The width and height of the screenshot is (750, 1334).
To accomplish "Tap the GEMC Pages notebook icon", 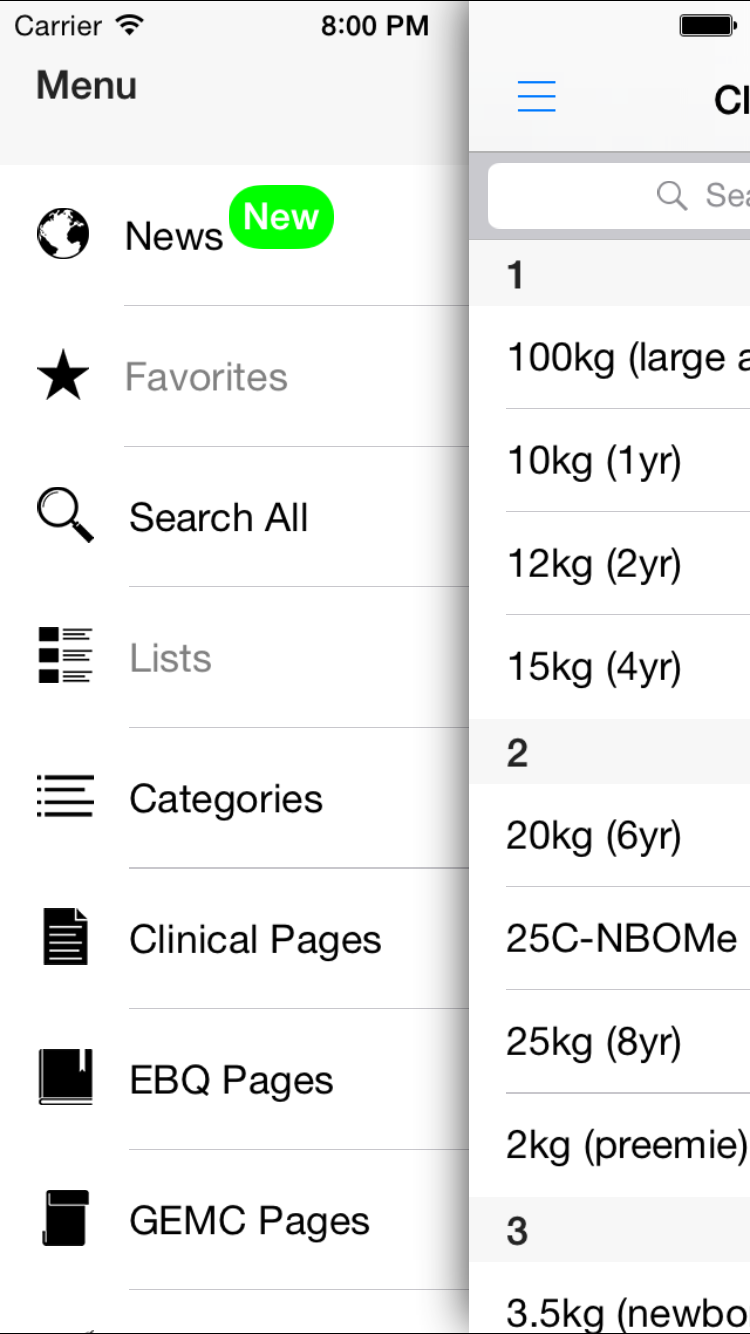I will (x=65, y=1218).
